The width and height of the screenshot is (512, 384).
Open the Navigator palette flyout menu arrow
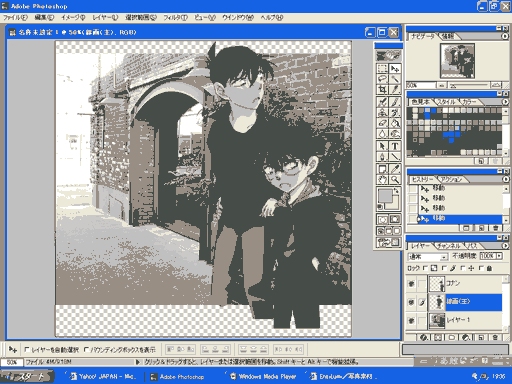(x=505, y=36)
